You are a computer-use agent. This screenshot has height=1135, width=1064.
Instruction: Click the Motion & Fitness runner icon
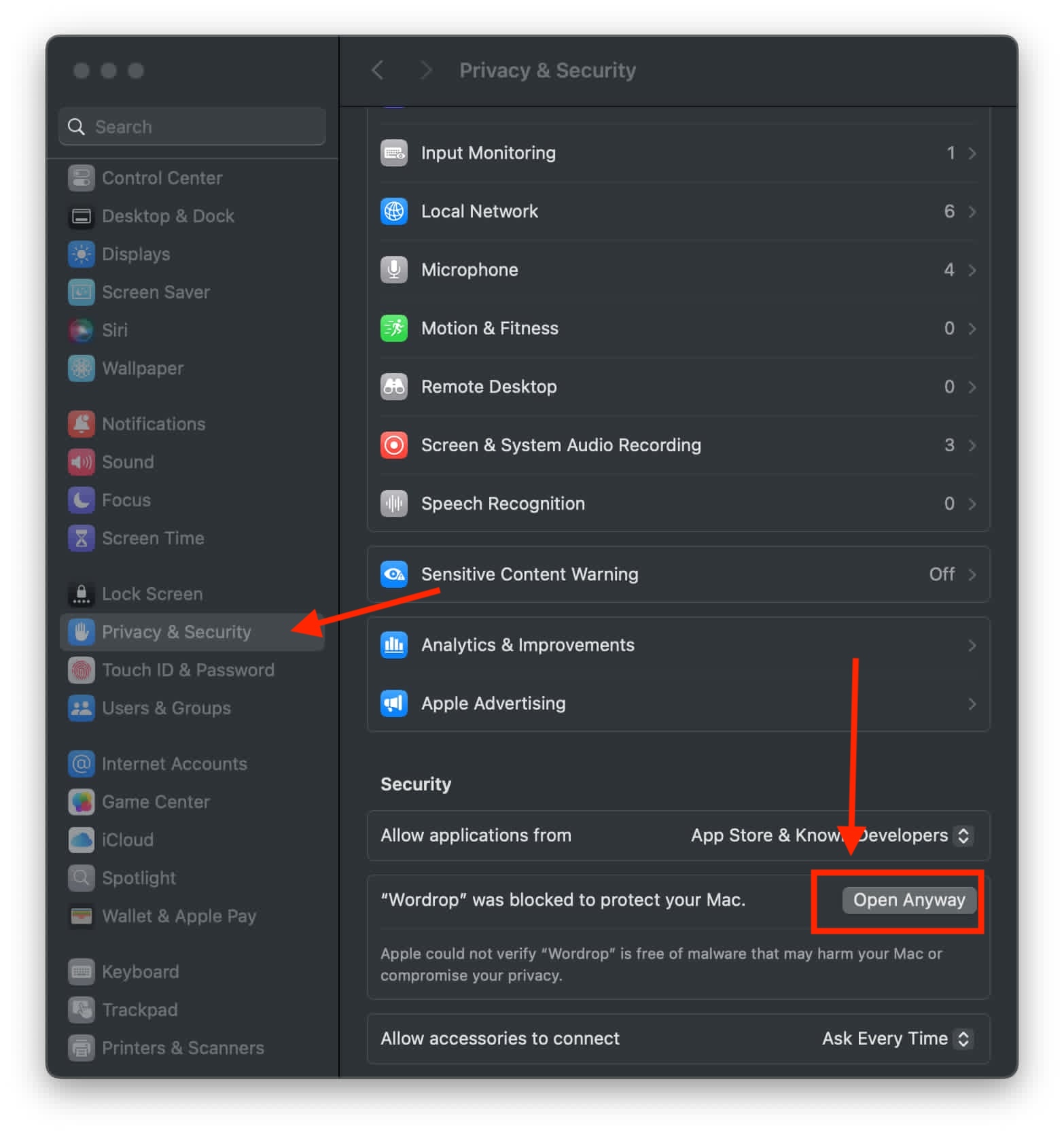pyautogui.click(x=394, y=328)
